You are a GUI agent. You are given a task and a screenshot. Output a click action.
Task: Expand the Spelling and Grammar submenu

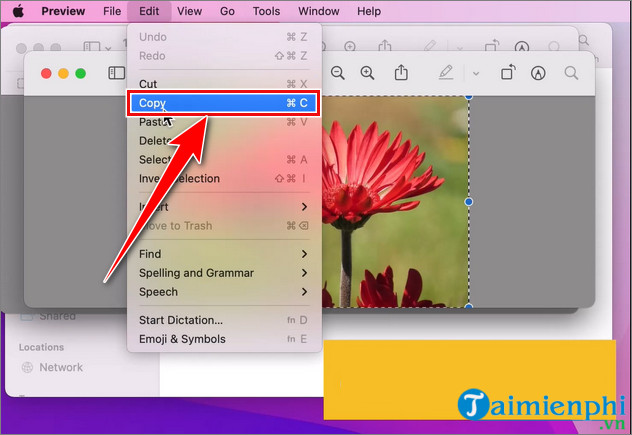[224, 273]
